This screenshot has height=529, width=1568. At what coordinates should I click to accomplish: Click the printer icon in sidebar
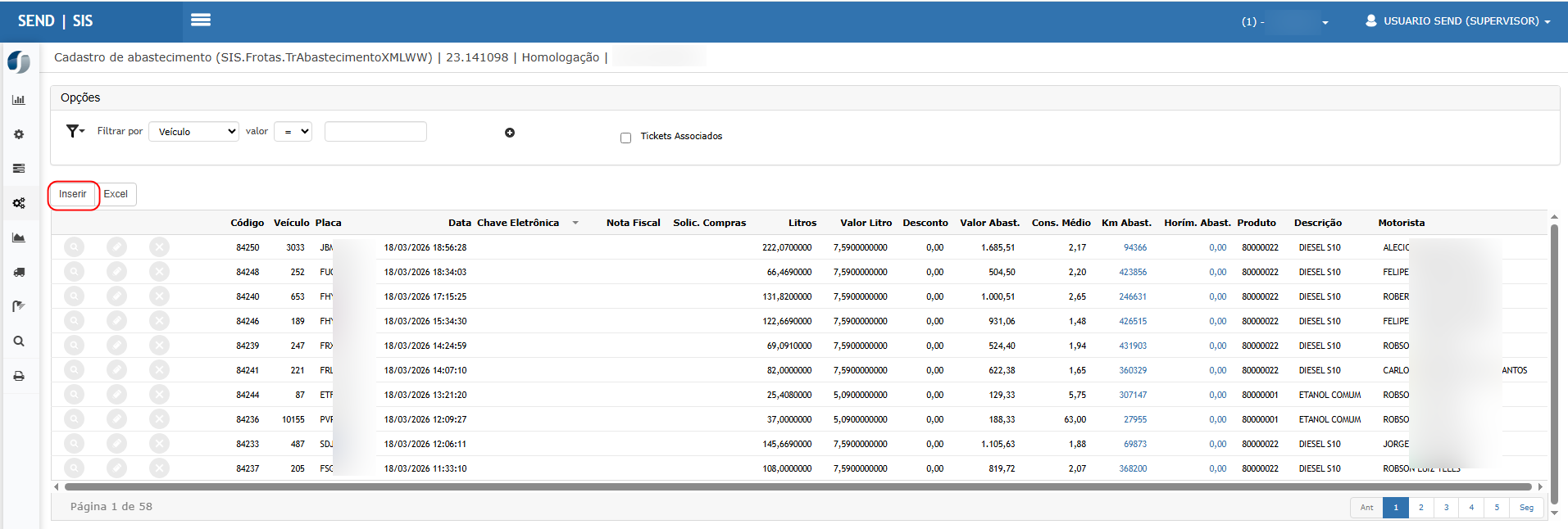click(x=19, y=376)
